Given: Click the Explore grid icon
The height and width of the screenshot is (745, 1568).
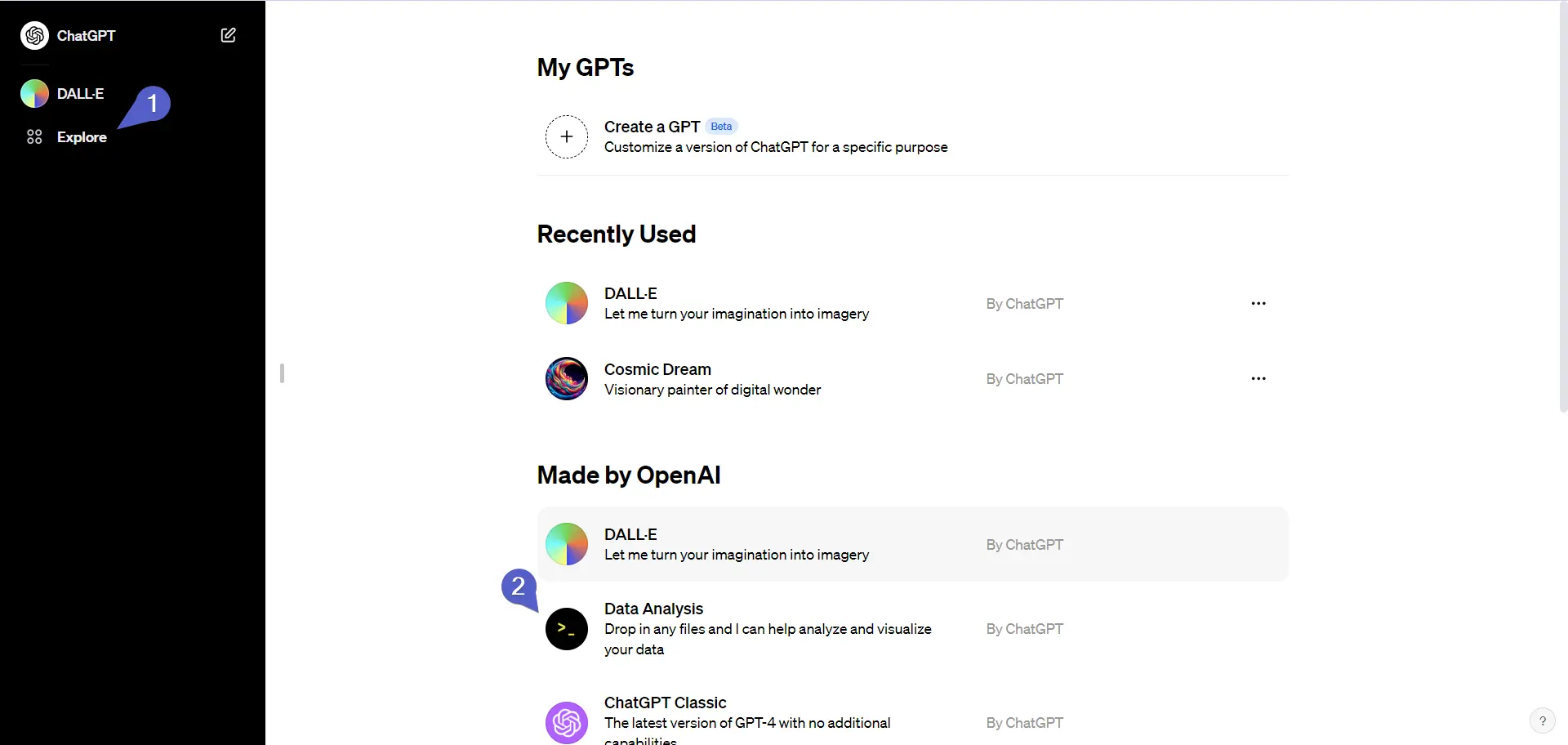Looking at the screenshot, I should pos(34,137).
